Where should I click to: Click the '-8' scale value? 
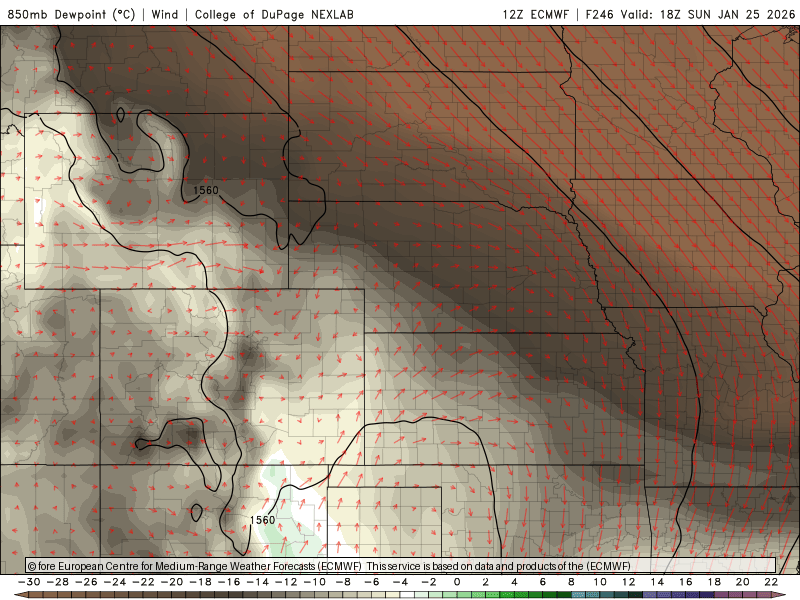pos(343,582)
